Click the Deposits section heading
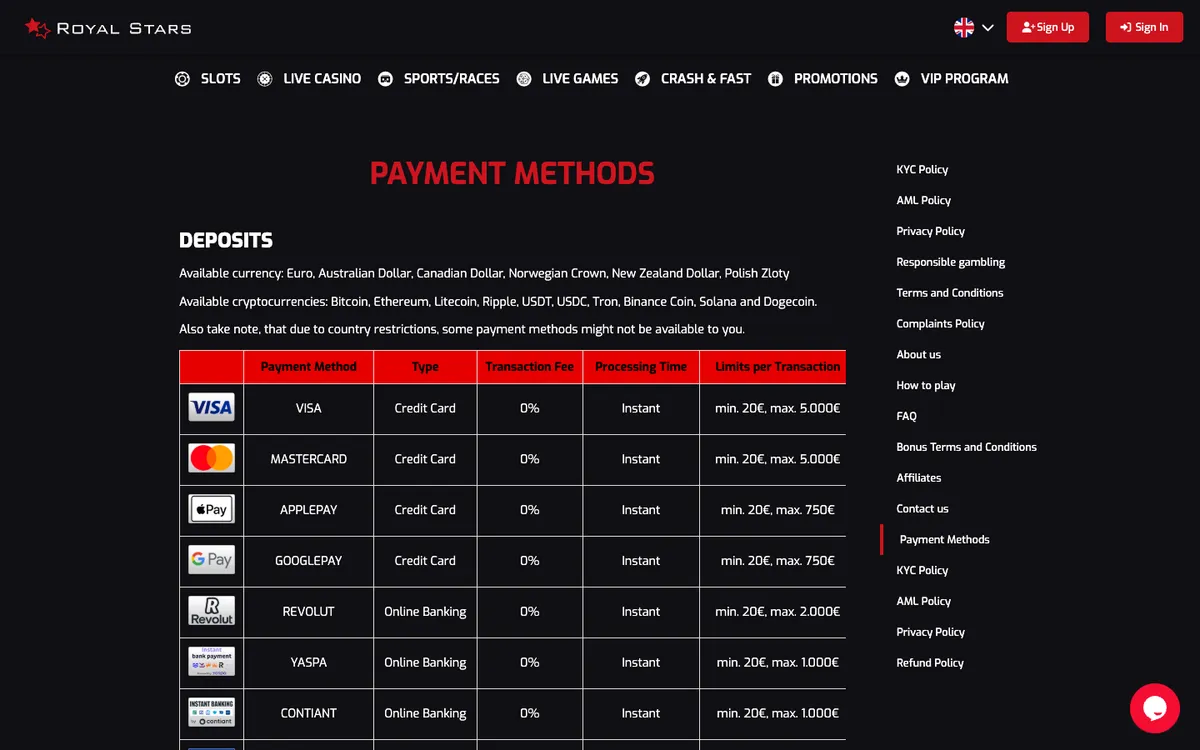The height and width of the screenshot is (750, 1200). tap(226, 241)
